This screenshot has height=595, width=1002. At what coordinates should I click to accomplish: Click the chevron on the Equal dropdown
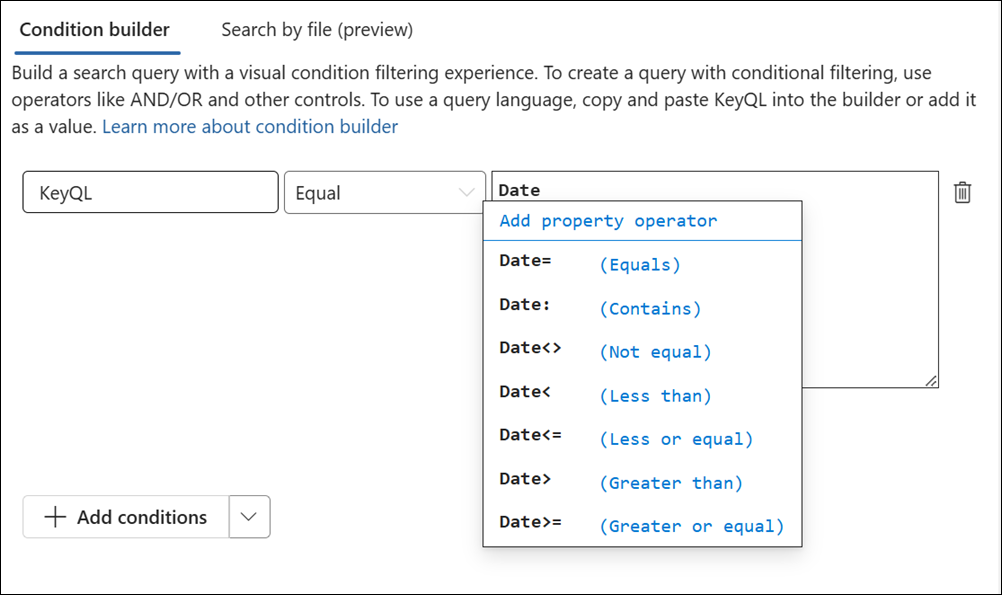click(466, 192)
